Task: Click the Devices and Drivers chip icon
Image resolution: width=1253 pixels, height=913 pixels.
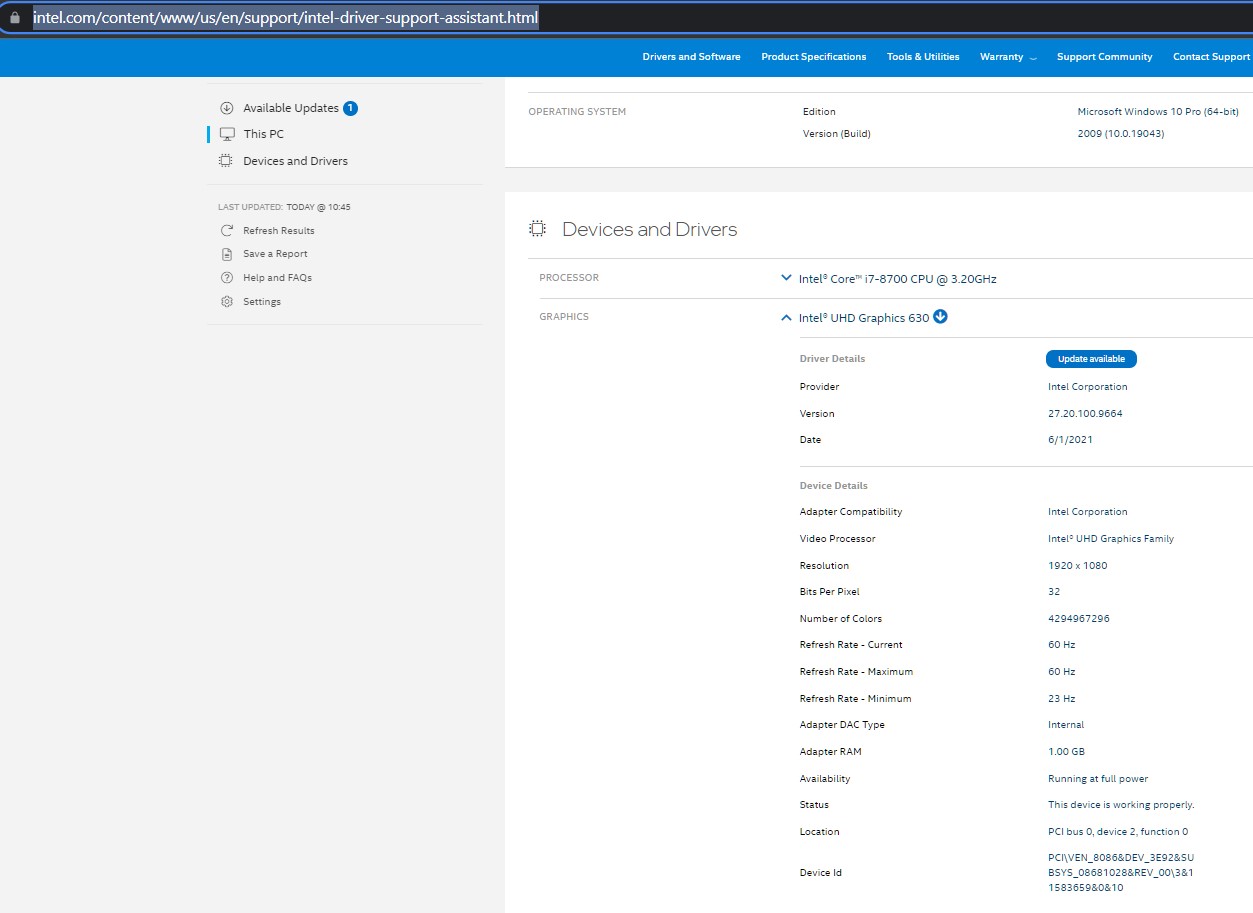Action: click(224, 160)
